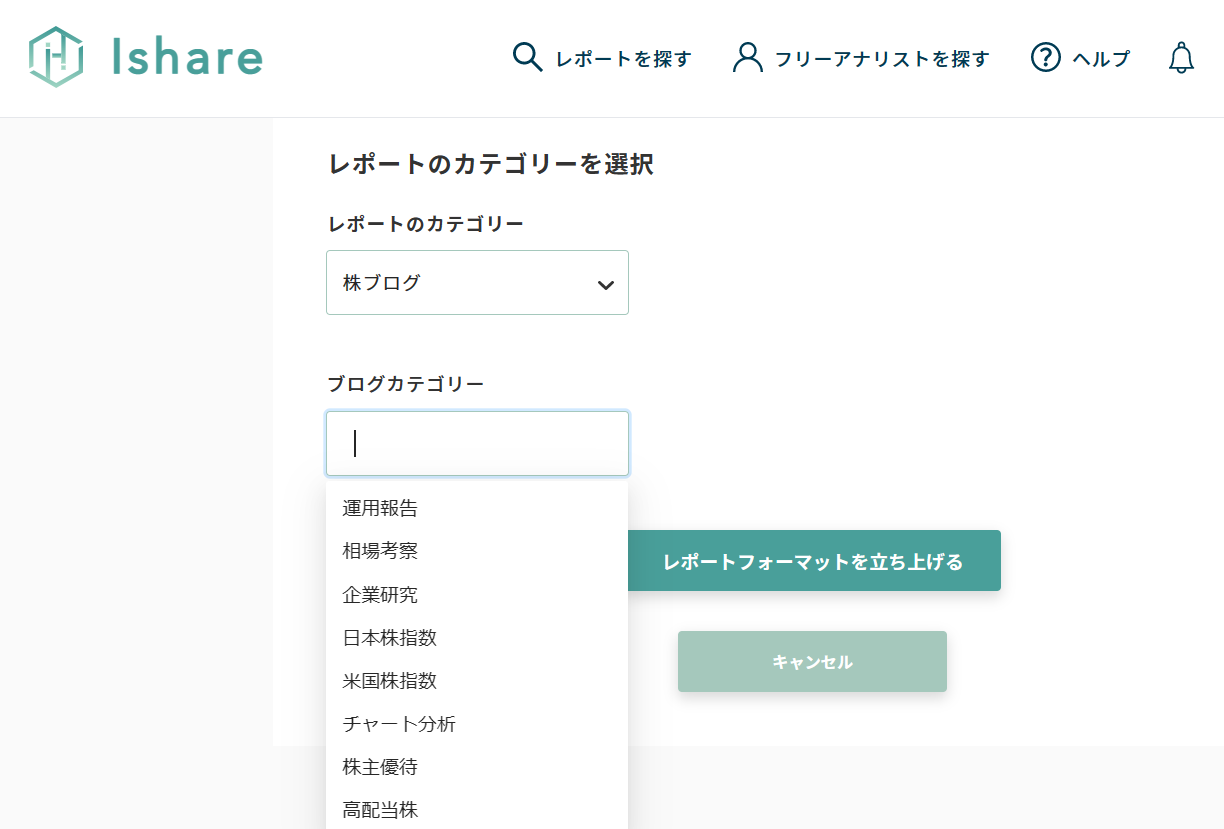The height and width of the screenshot is (829, 1224).
Task: Open the 株ブログ category dropdown
Action: click(x=477, y=283)
